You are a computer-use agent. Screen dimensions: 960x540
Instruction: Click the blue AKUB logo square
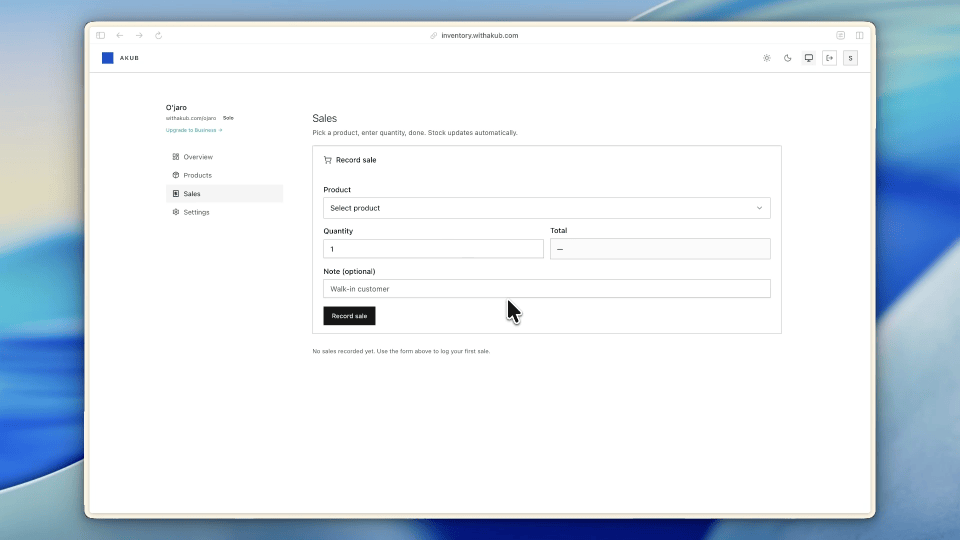coord(108,58)
